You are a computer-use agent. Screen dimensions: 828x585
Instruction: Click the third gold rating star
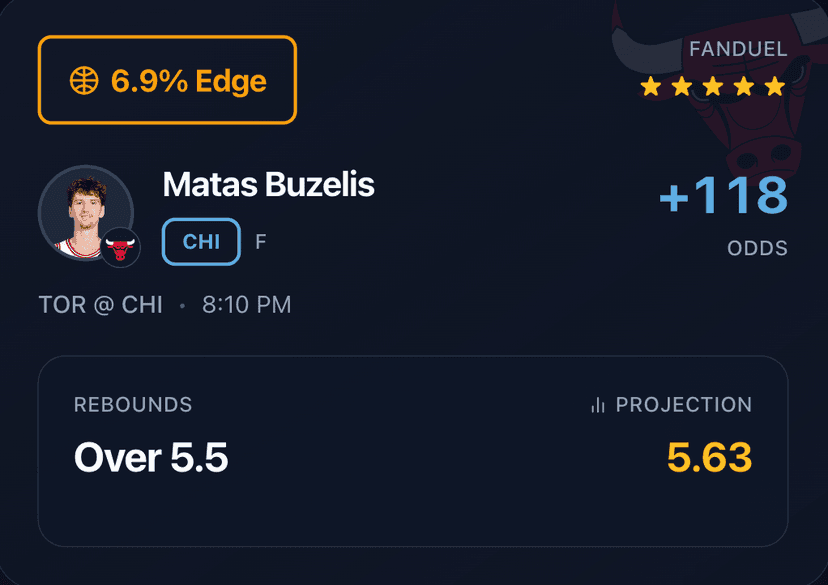coord(713,87)
